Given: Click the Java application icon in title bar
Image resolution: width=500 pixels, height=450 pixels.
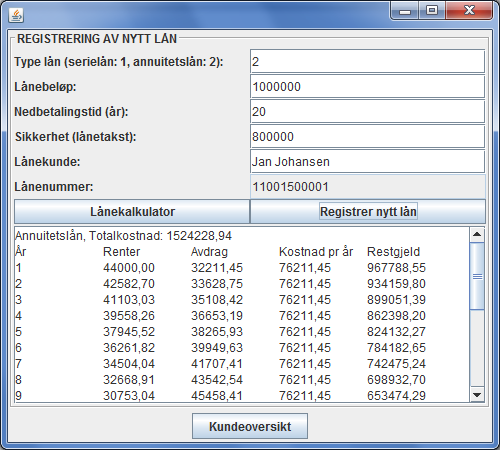Looking at the screenshot, I should [16, 15].
